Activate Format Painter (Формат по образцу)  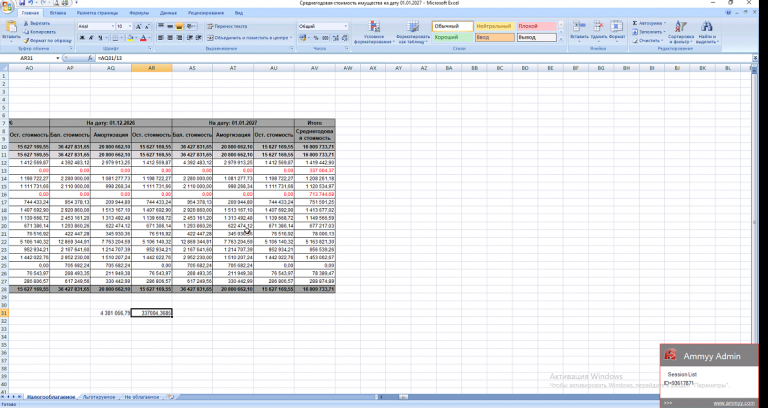coord(48,41)
